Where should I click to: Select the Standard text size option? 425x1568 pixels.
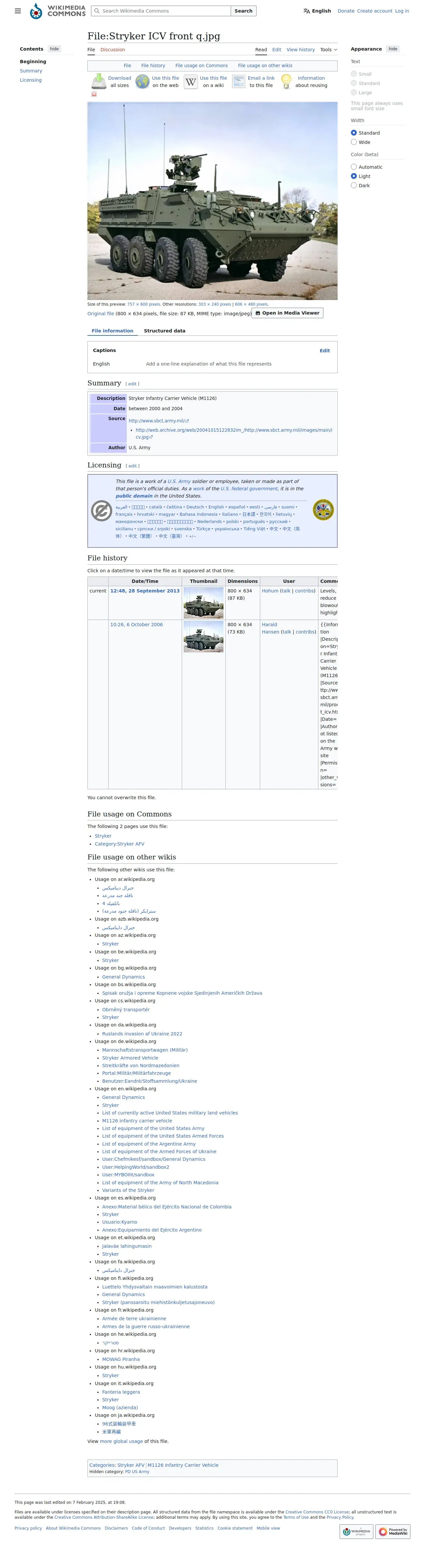[354, 83]
